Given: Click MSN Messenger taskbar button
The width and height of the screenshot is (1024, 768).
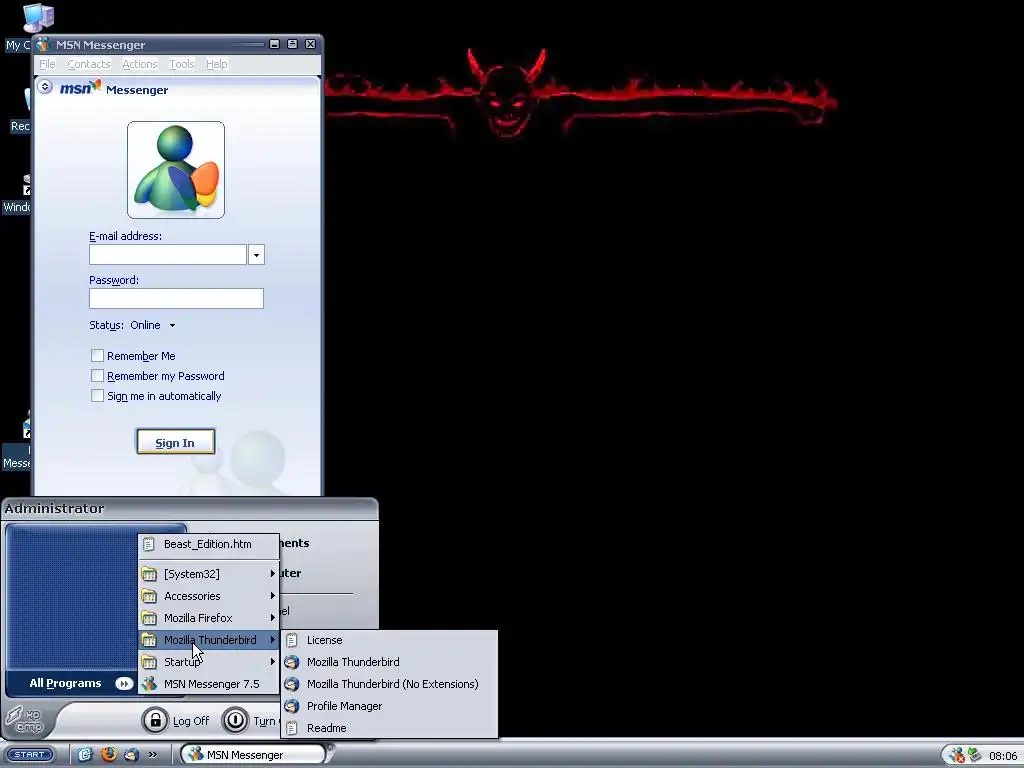Looking at the screenshot, I should point(253,754).
